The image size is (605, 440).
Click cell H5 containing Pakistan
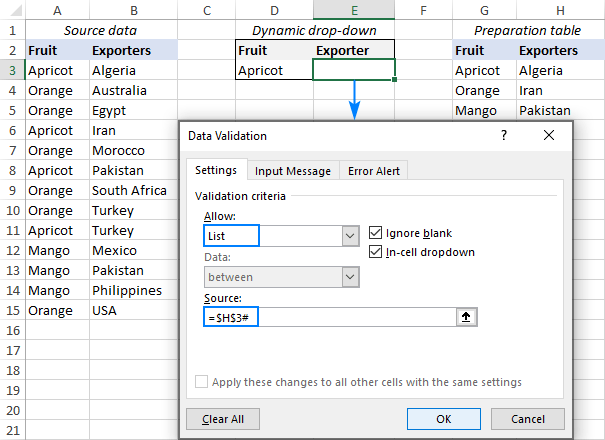pyautogui.click(x=560, y=110)
